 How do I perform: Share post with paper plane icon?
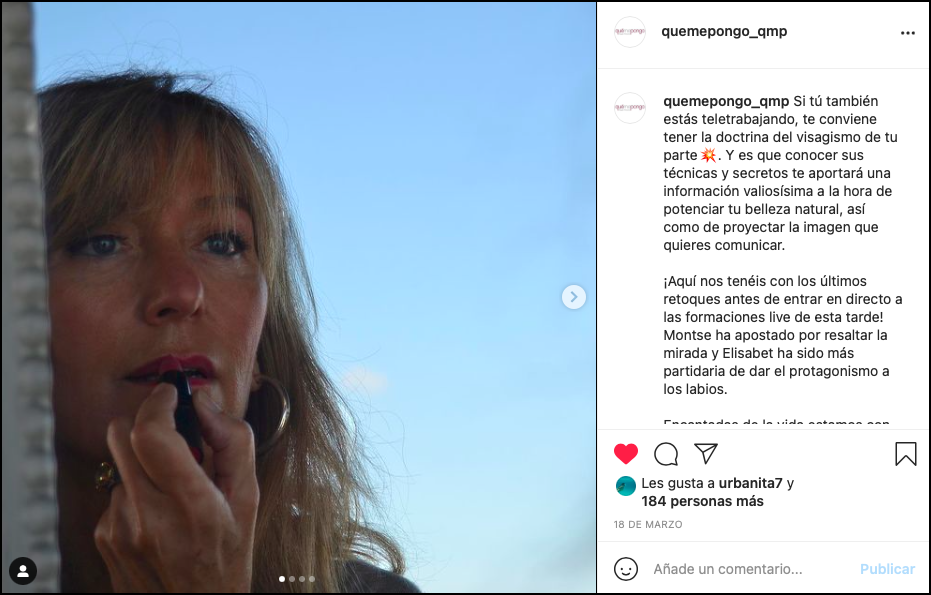(706, 454)
